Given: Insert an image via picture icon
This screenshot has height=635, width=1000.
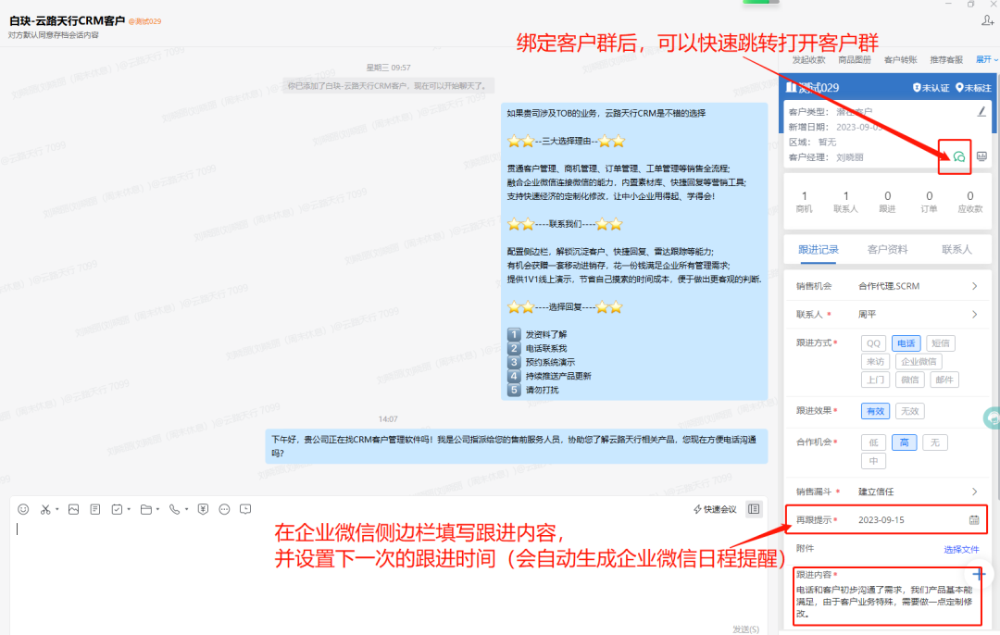Looking at the screenshot, I should pos(73,509).
